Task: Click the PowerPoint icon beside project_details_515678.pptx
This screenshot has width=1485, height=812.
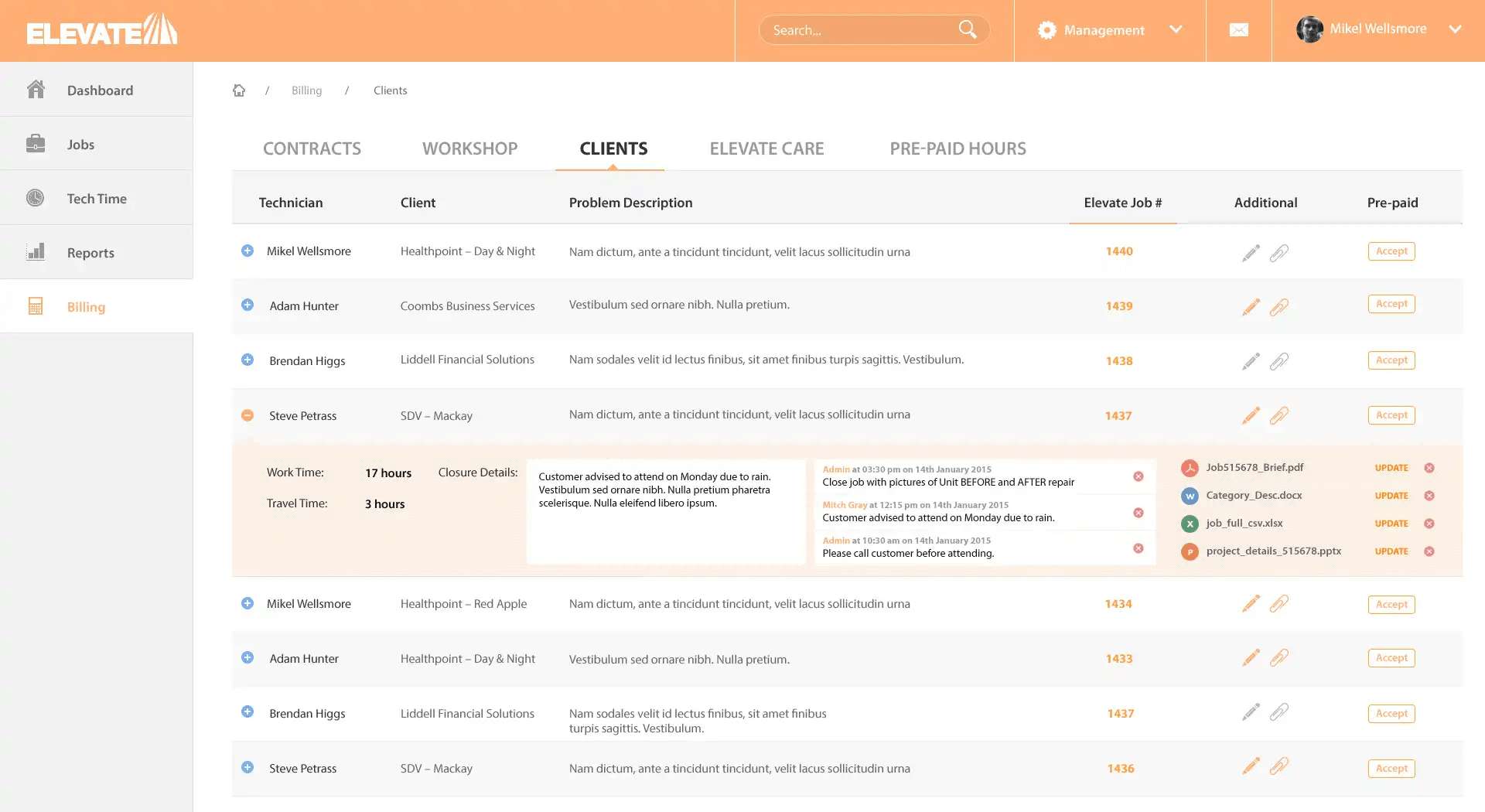Action: [x=1190, y=551]
